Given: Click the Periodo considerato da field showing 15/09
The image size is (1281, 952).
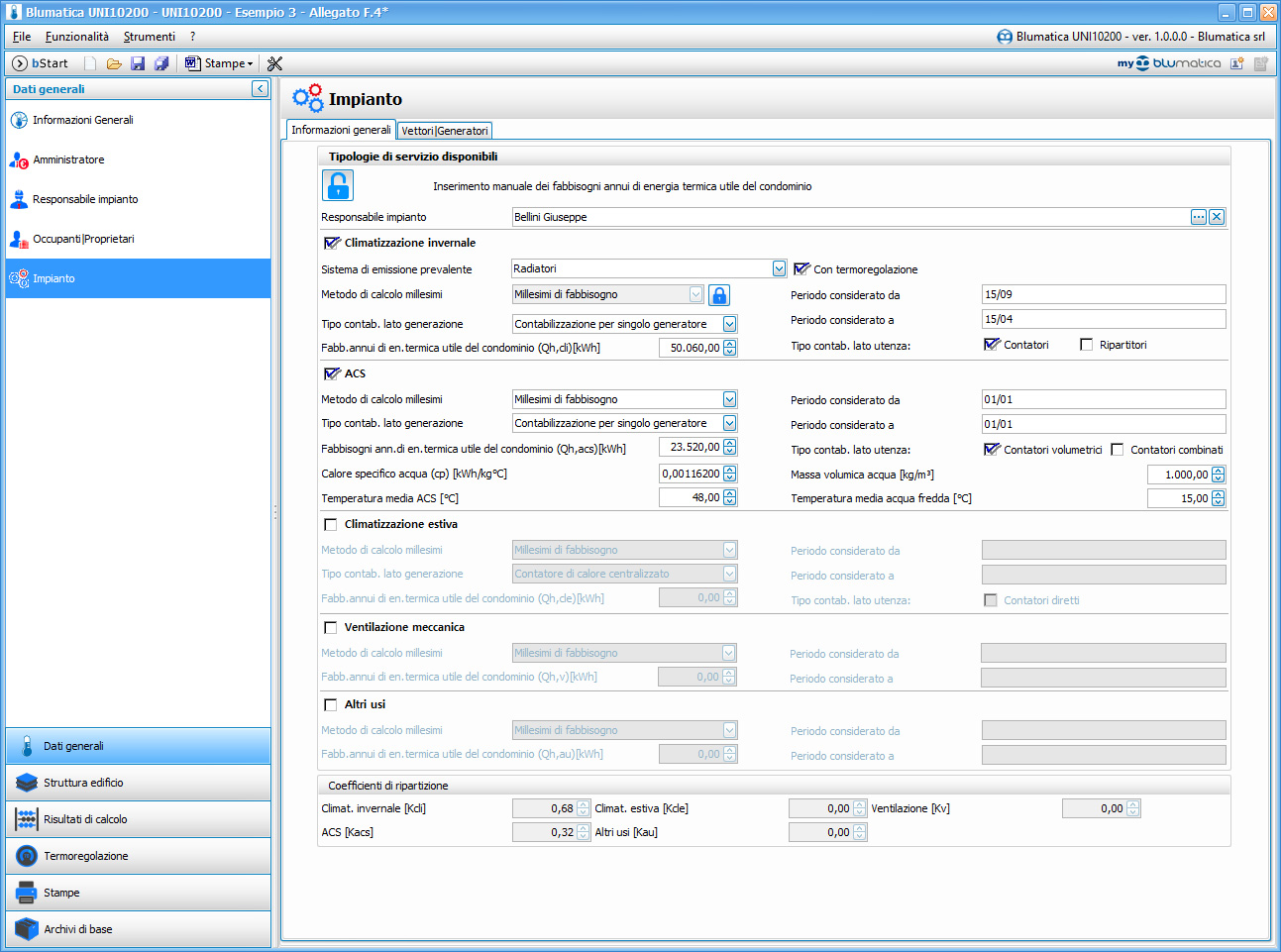Looking at the screenshot, I should pos(1104,294).
